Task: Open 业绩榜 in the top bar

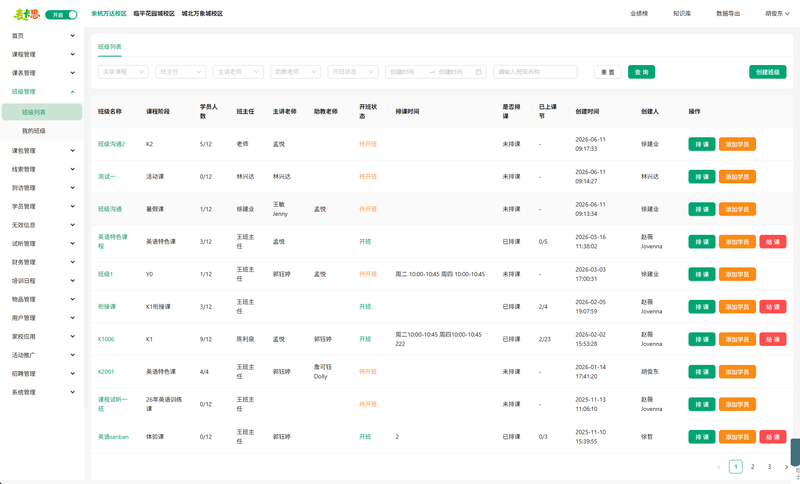Action: [x=639, y=14]
